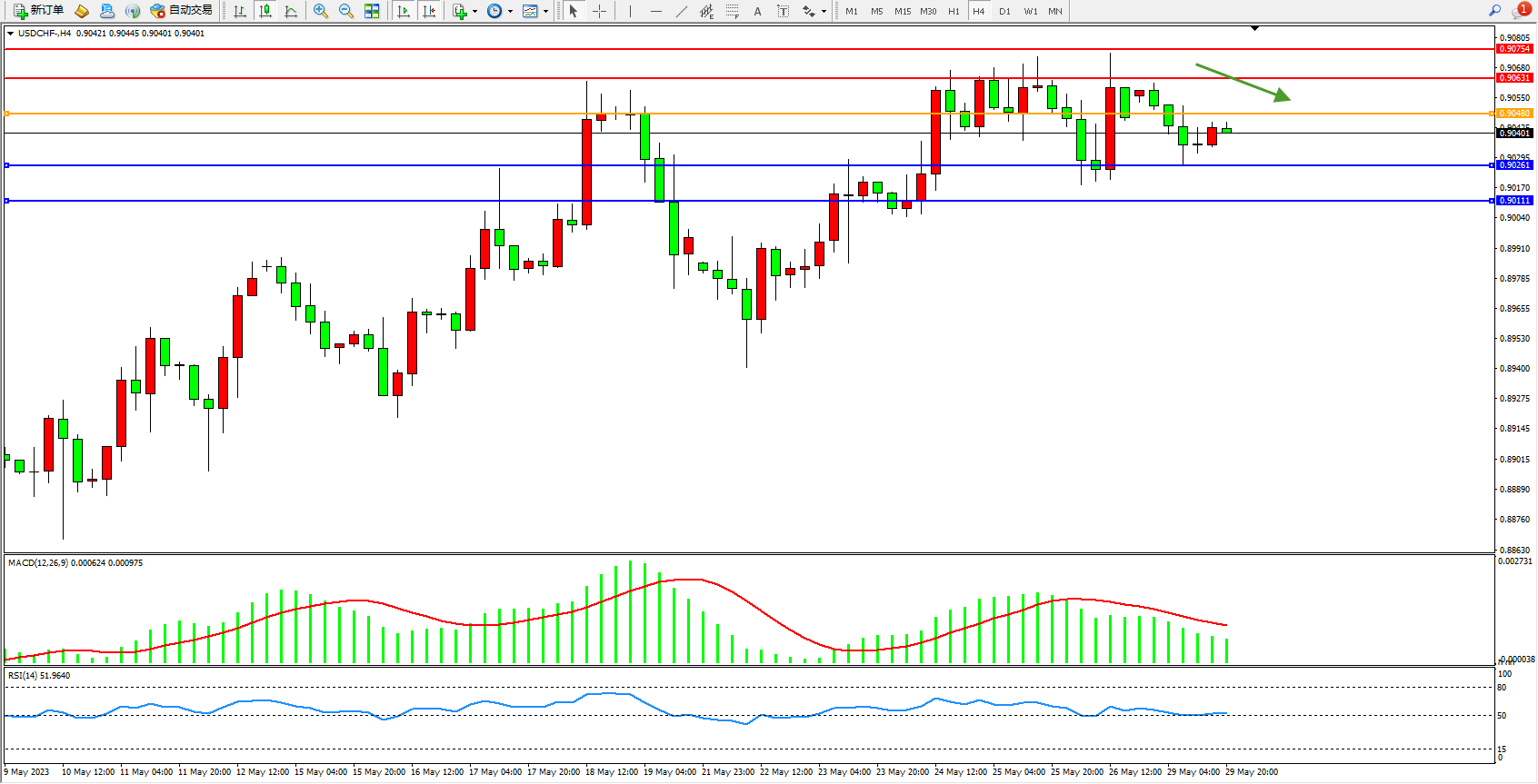Switch to the M15 timeframe
Viewport: 1538px width, 784px height.
[x=902, y=11]
